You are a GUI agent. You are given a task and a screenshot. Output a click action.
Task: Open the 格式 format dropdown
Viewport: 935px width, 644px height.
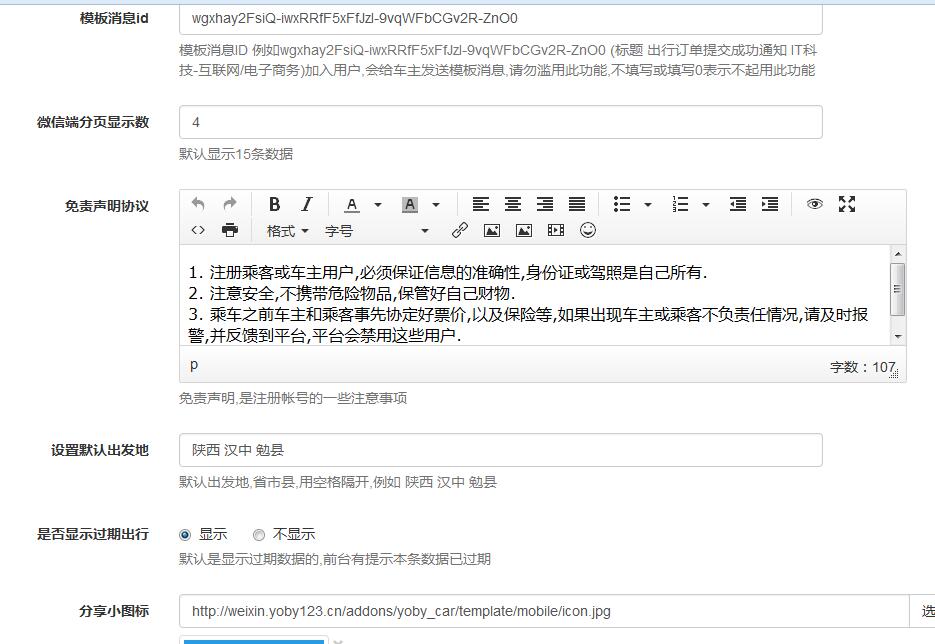(x=287, y=231)
